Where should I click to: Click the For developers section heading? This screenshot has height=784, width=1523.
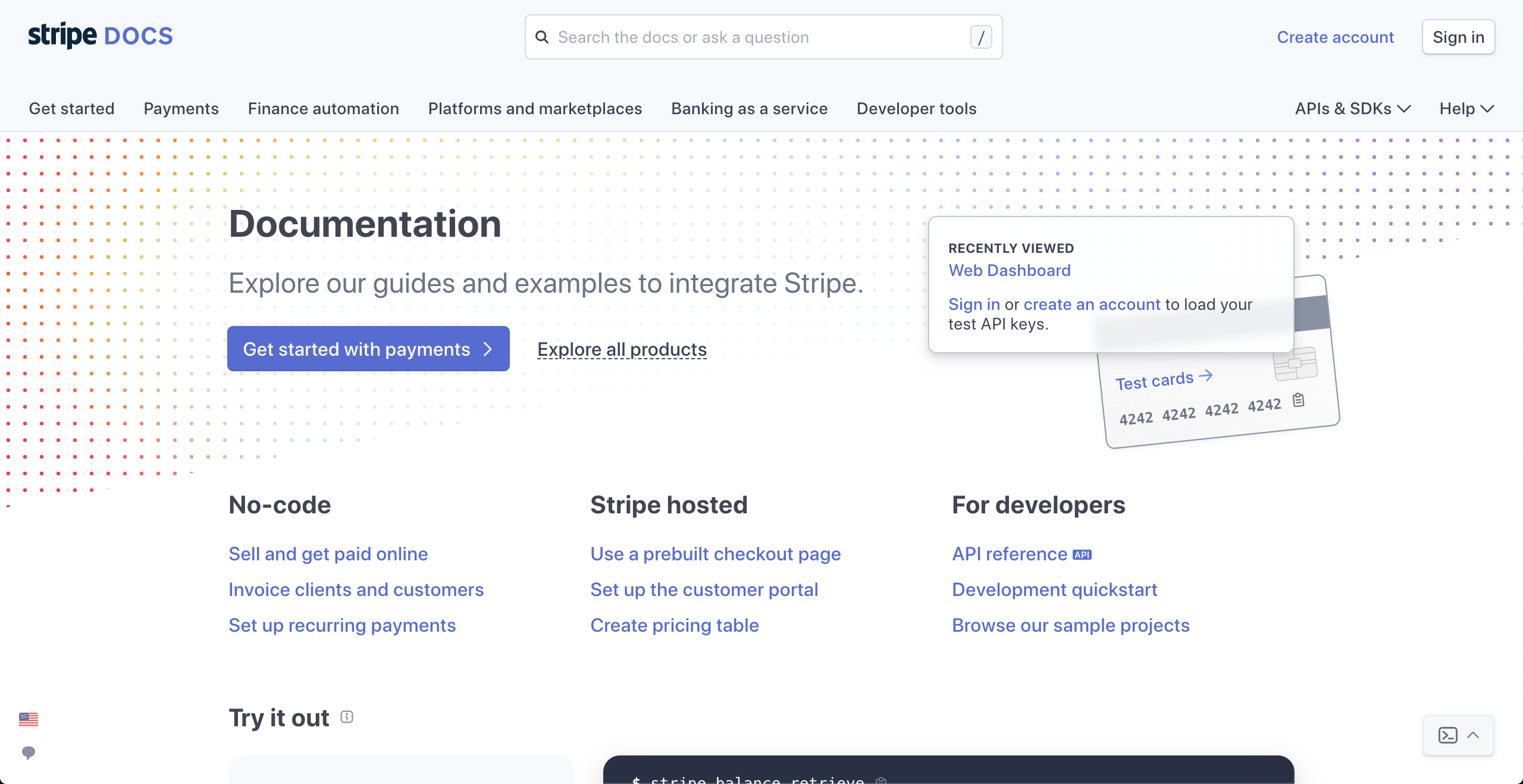click(1039, 505)
